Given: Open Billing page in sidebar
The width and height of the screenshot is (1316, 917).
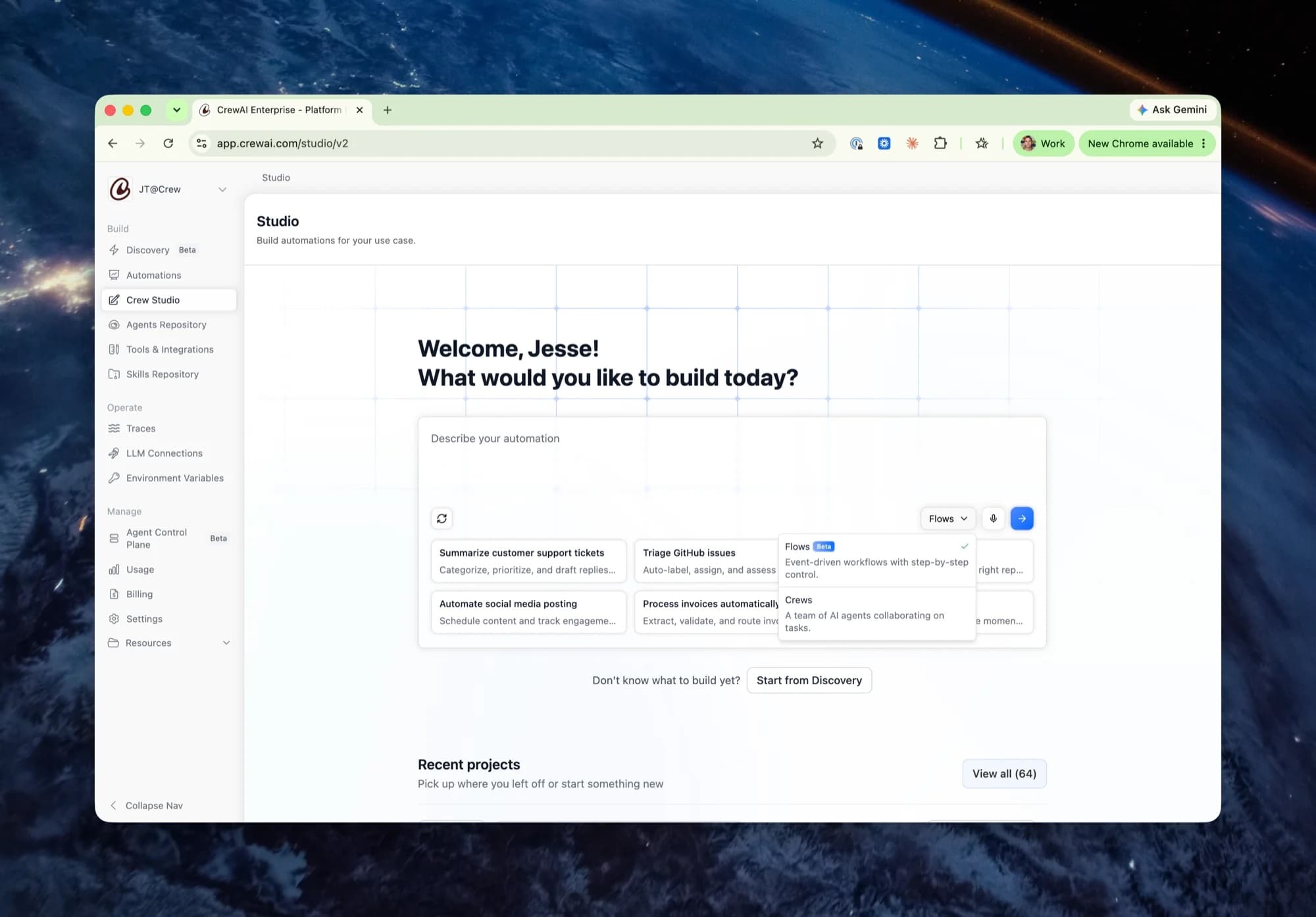Looking at the screenshot, I should (168, 594).
